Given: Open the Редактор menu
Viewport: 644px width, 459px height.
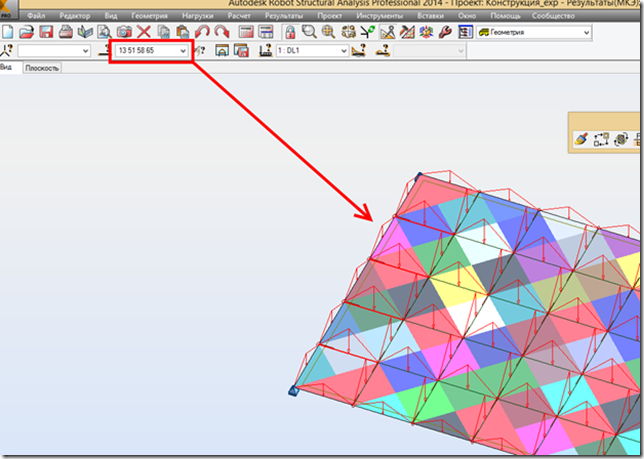Looking at the screenshot, I should (75, 16).
